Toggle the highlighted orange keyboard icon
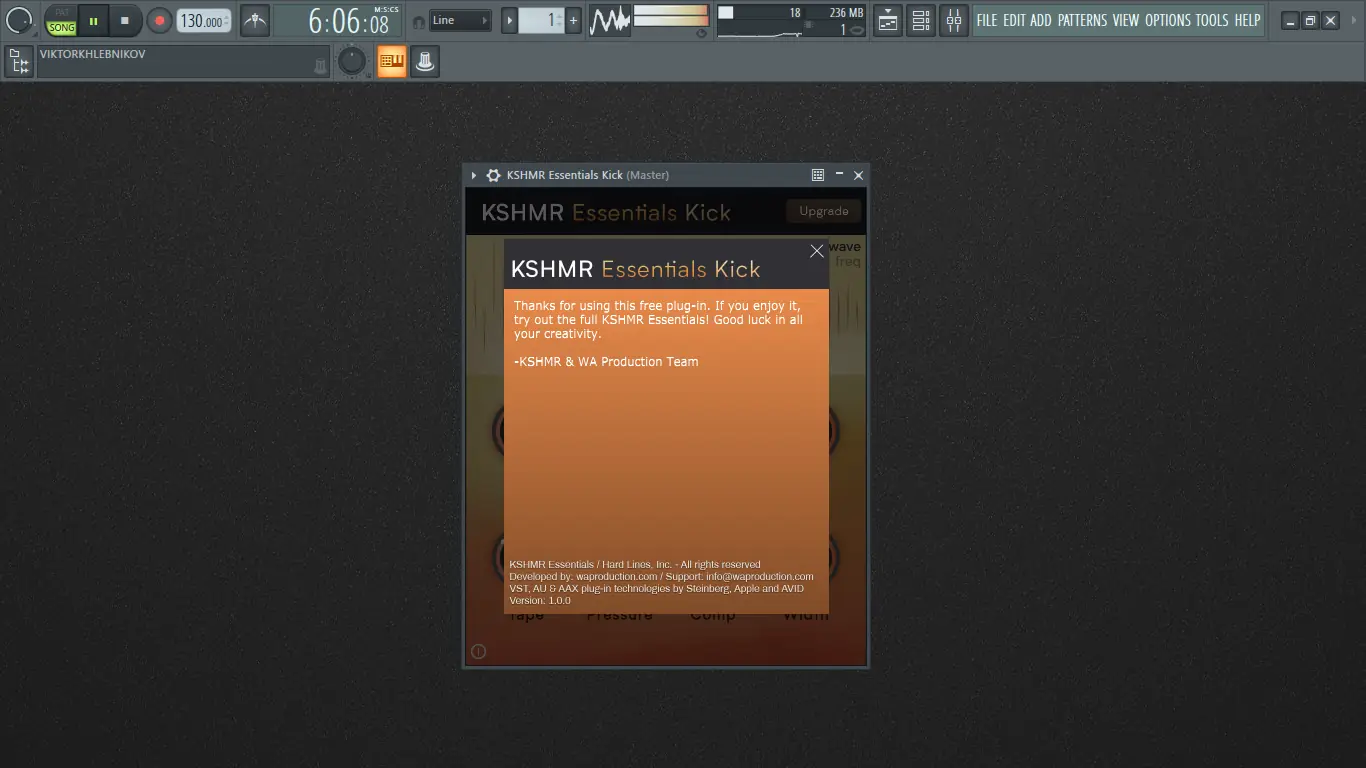The image size is (1366, 768). coord(391,61)
